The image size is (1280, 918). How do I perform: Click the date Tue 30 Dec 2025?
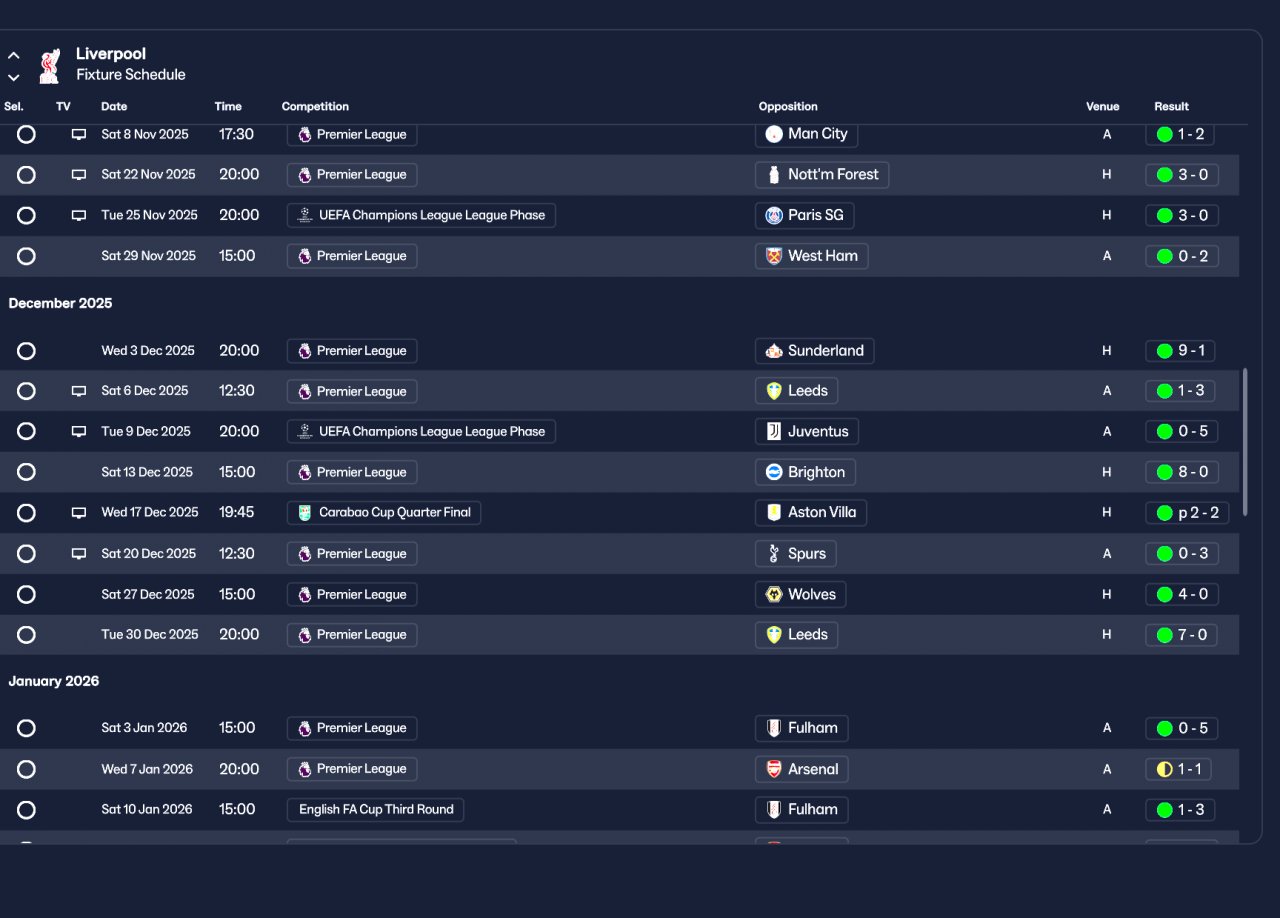tap(150, 635)
